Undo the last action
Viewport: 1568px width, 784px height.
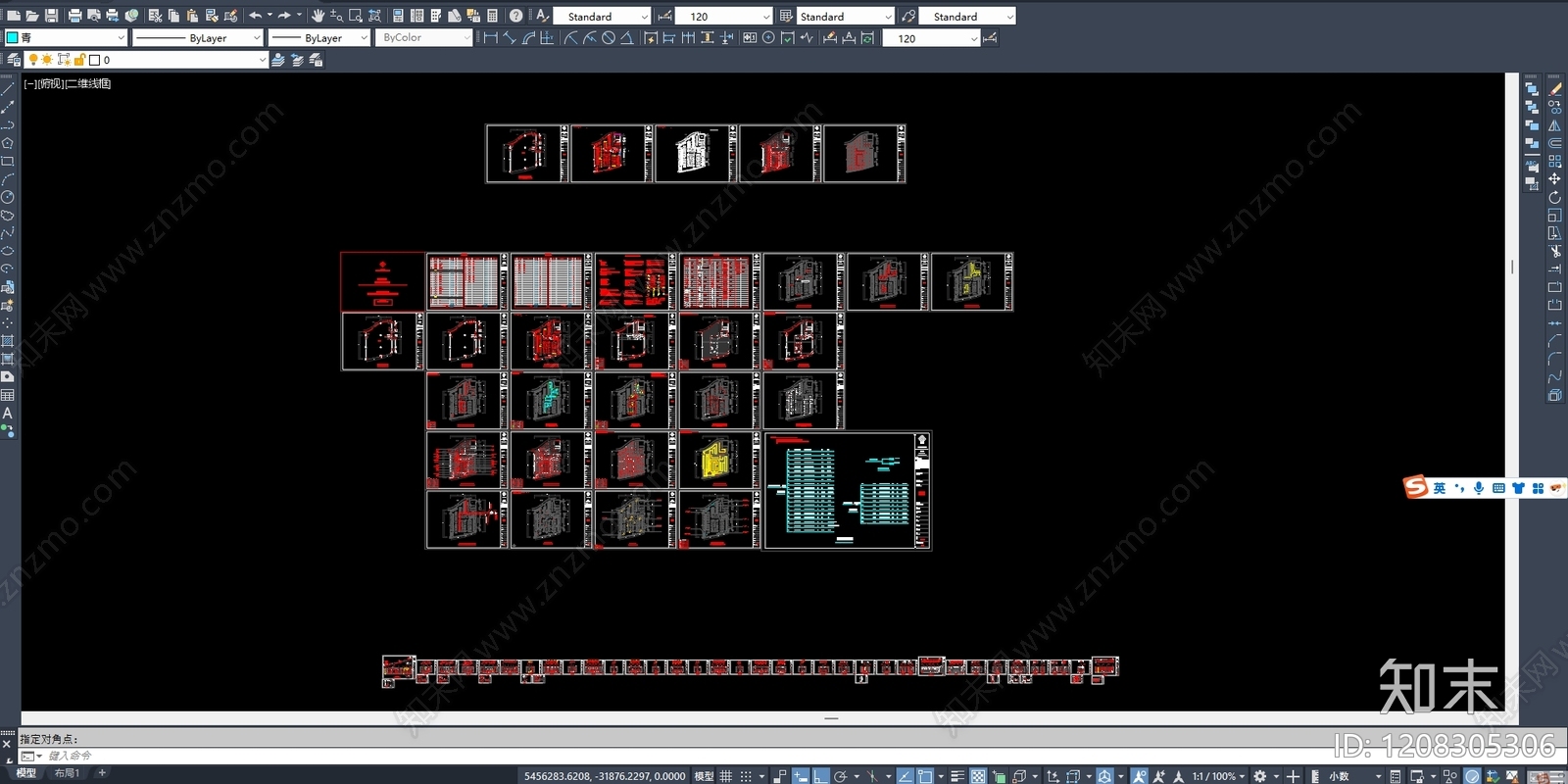click(x=255, y=16)
